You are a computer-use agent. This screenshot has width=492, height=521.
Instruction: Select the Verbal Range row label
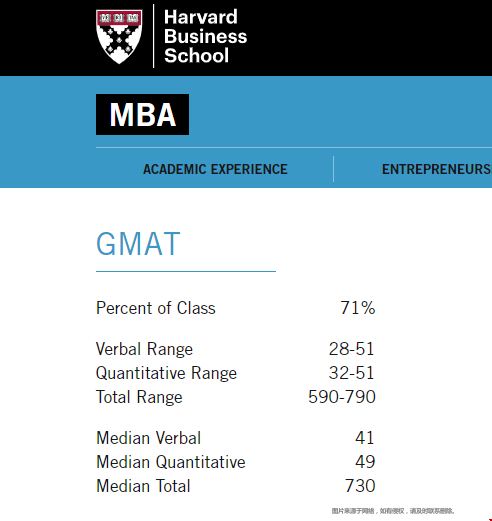coord(144,349)
